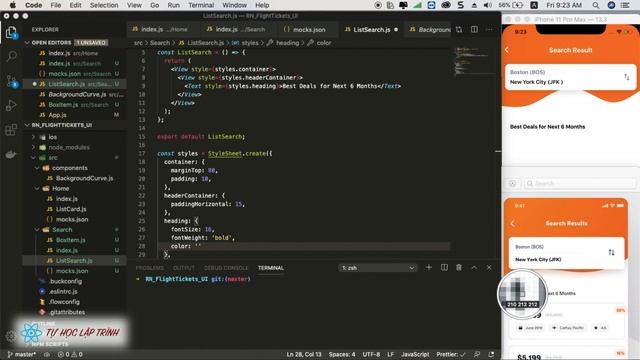
Task: Open the Manage gear in activity bar
Action: pyautogui.click(x=10, y=336)
